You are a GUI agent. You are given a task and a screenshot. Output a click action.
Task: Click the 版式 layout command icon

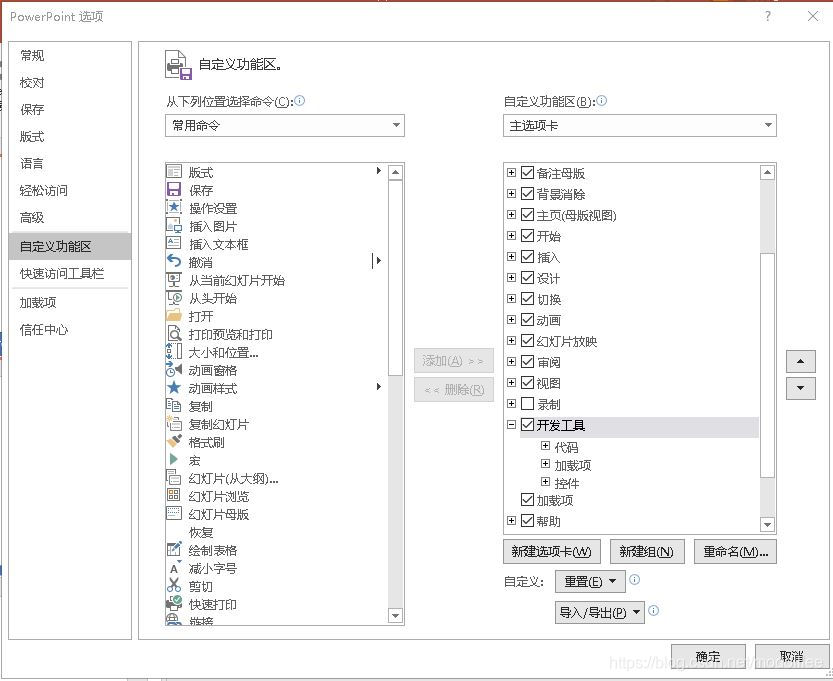click(174, 172)
